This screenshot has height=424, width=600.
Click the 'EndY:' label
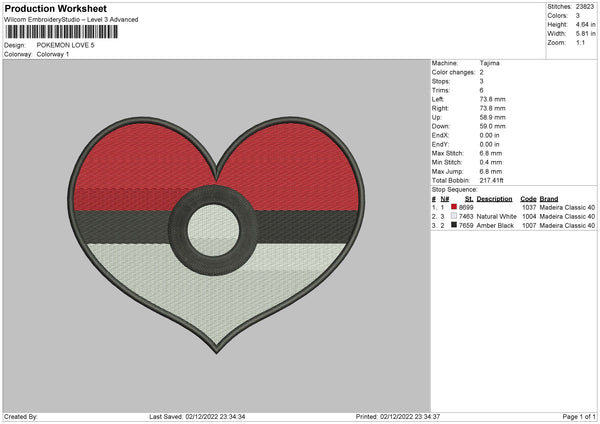pyautogui.click(x=440, y=145)
